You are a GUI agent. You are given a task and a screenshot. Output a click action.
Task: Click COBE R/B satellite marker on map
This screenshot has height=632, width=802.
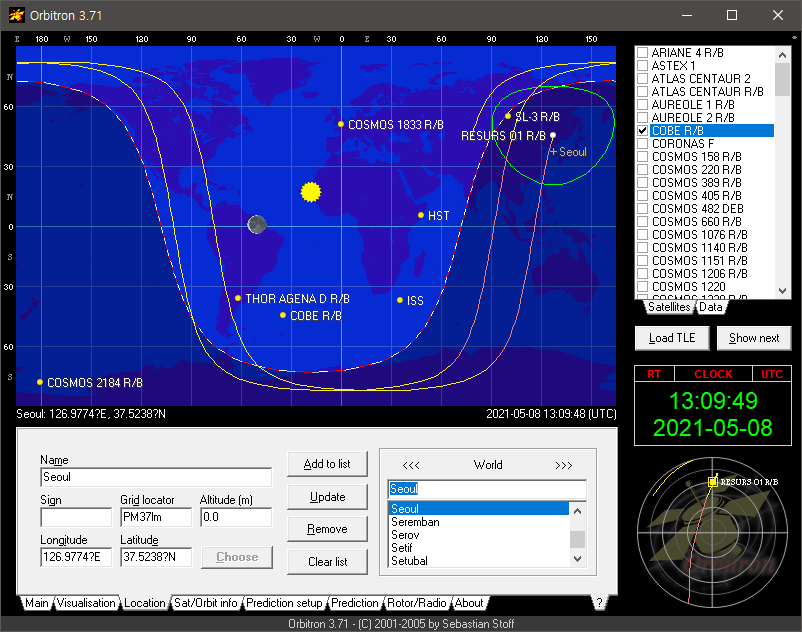pos(283,315)
